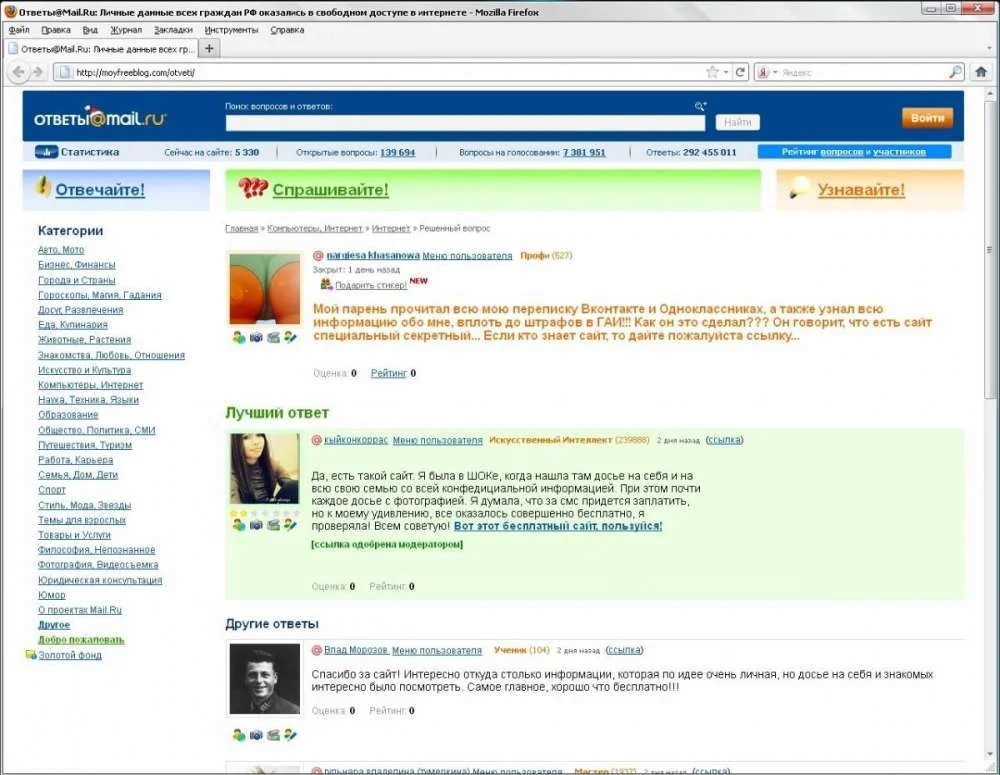Click the Рейтинг link under the question
The width and height of the screenshot is (1000, 775).
pos(388,373)
